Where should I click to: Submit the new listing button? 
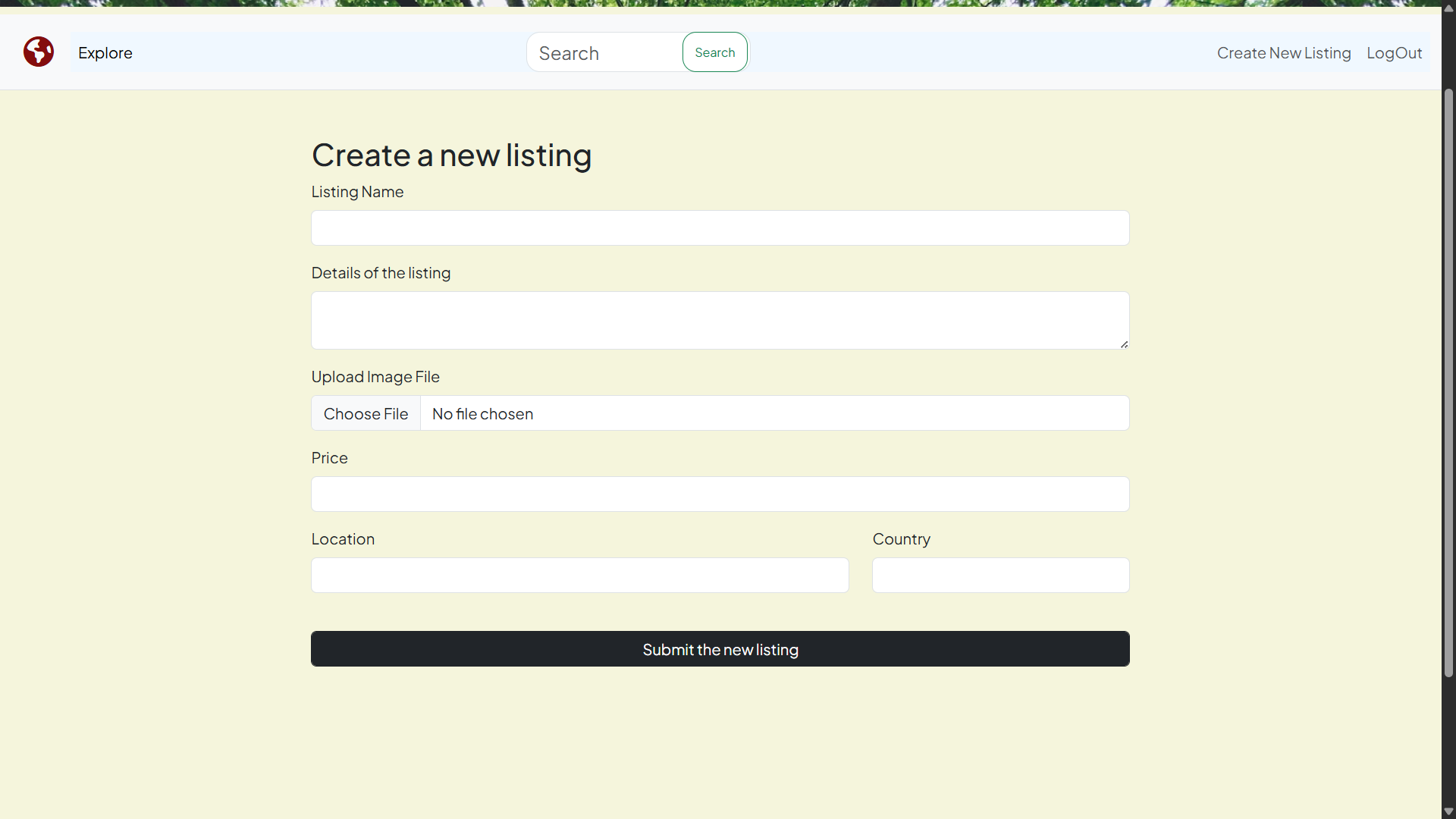tap(720, 649)
